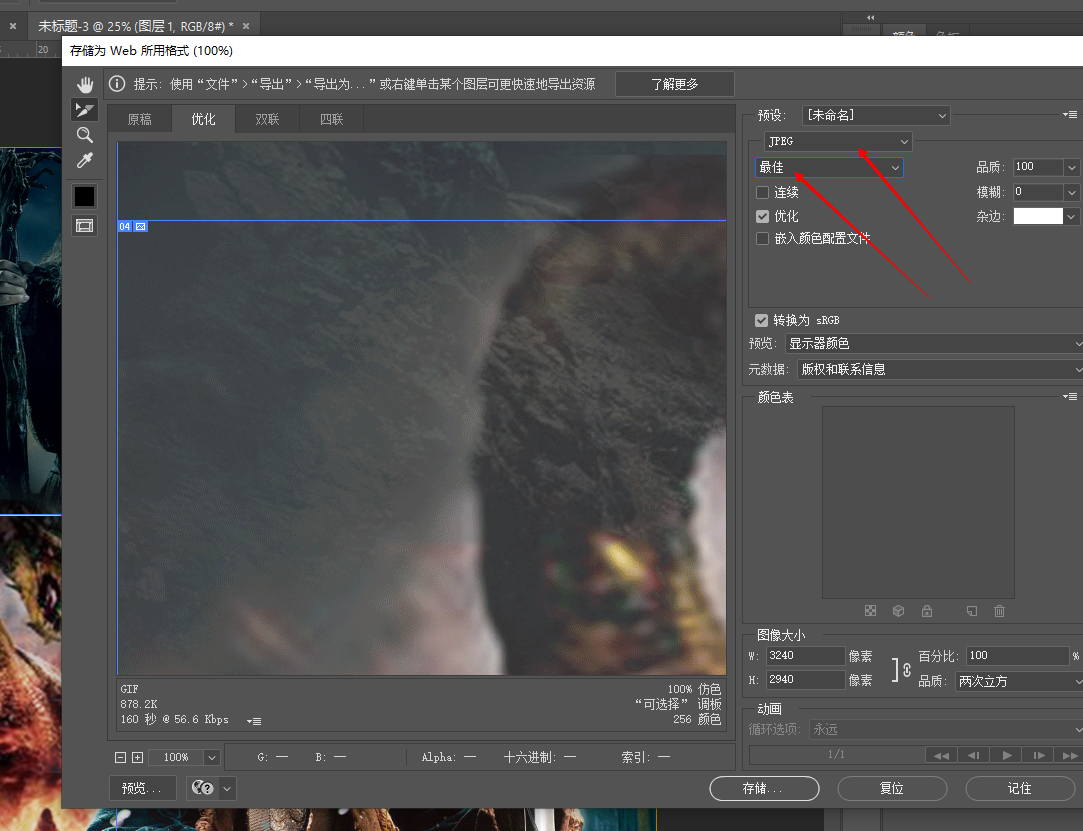Click the 复位 reset button
Viewport: 1083px width, 831px height.
[892, 788]
